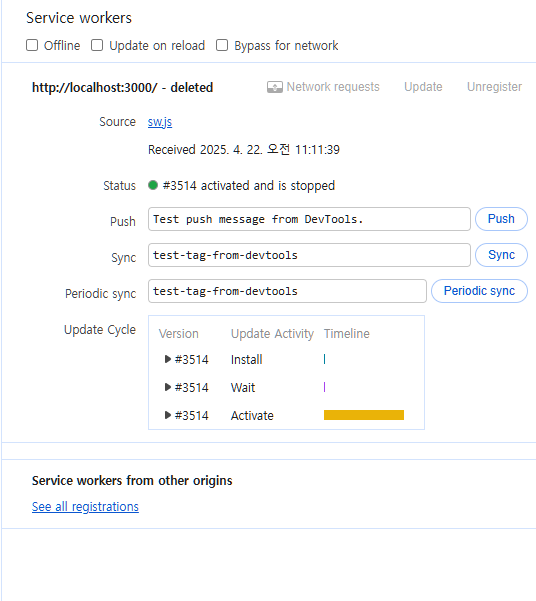Select the Received 2025. 4. 22. timestamp text
536x601 pixels.
point(244,149)
